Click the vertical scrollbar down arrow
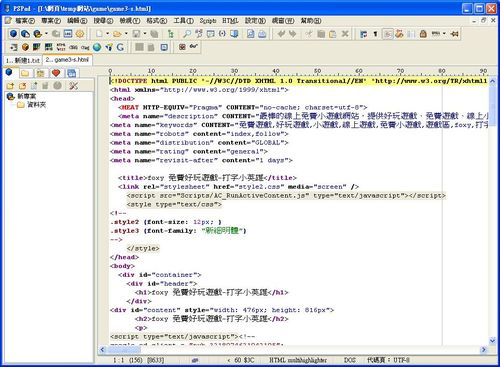500x367 pixels. 492,341
